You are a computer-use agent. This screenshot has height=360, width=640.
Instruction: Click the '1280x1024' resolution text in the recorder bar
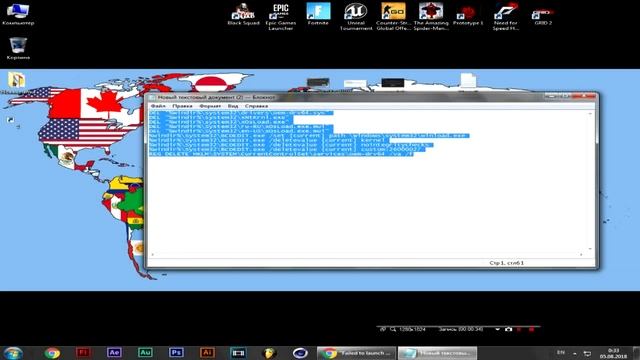pyautogui.click(x=413, y=329)
